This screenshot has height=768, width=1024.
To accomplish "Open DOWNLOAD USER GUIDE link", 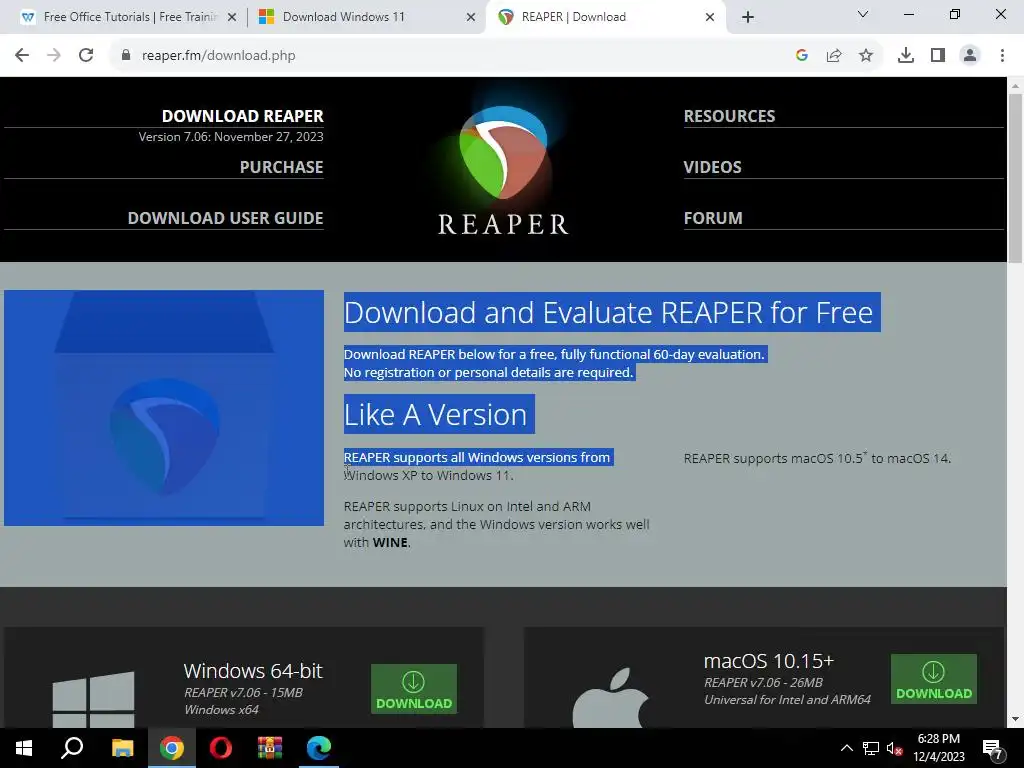I will [x=225, y=218].
